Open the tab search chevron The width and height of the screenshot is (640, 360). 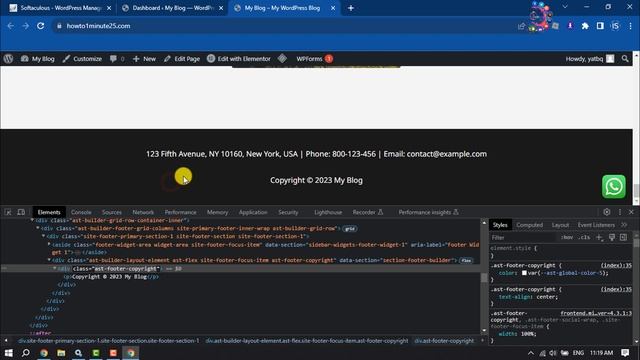pyautogui.click(x=565, y=7)
